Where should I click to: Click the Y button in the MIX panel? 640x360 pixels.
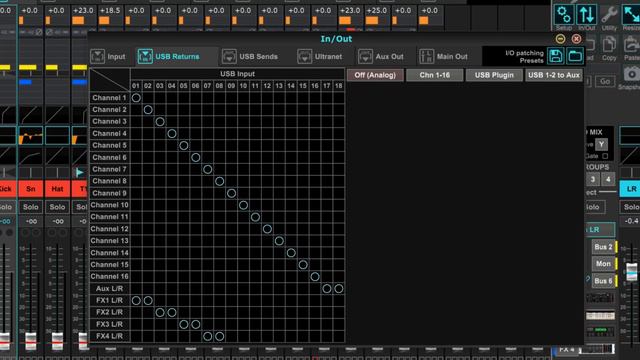click(x=601, y=144)
